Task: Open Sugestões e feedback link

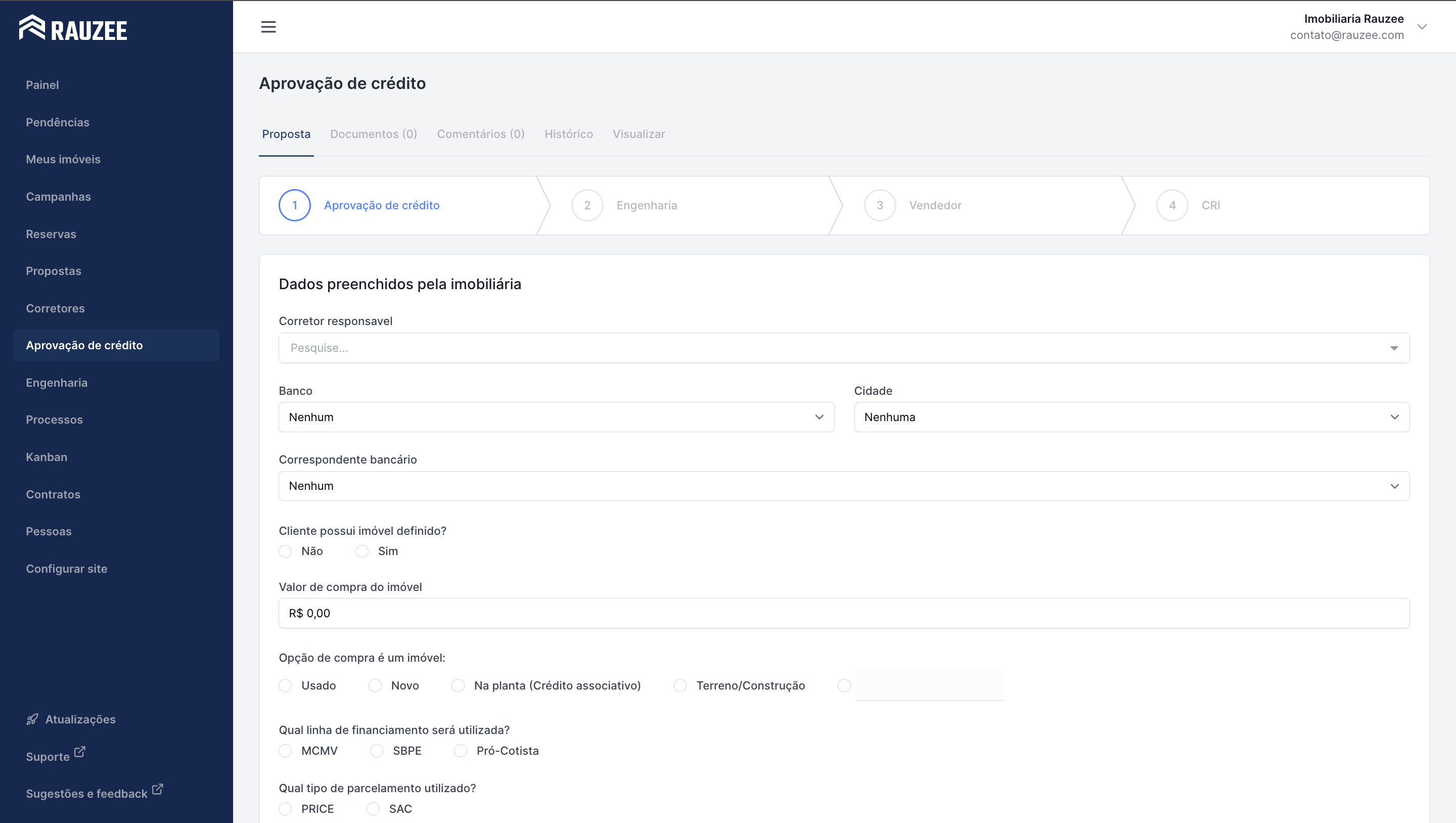Action: click(x=86, y=794)
